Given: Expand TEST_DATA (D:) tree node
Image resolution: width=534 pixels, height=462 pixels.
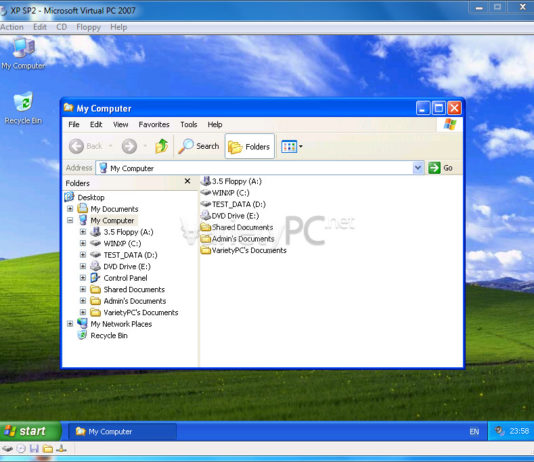Looking at the screenshot, I should tap(83, 255).
